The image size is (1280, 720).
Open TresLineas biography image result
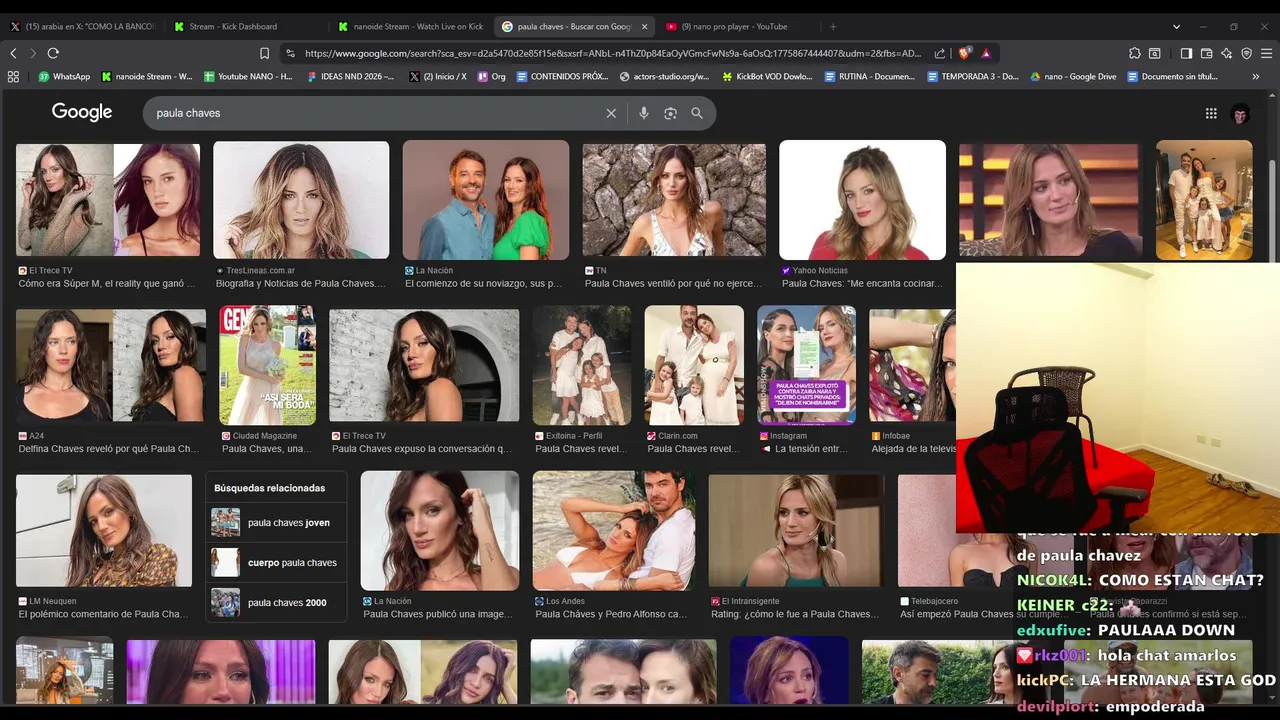[301, 200]
